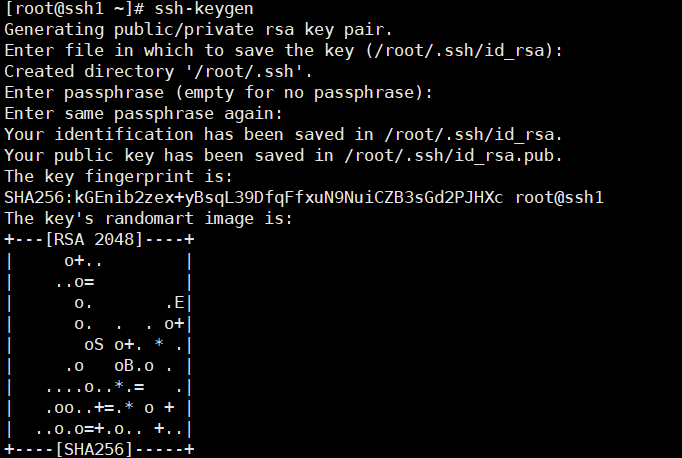
Task: Click the [RSA 2048] randomart header
Action: [98, 239]
